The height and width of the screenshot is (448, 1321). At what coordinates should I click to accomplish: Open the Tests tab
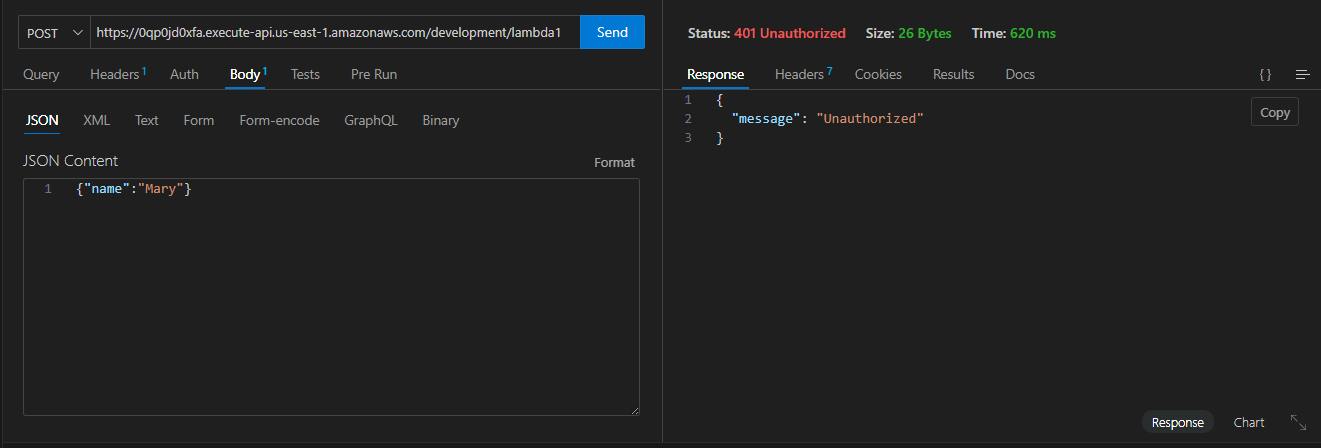(305, 74)
